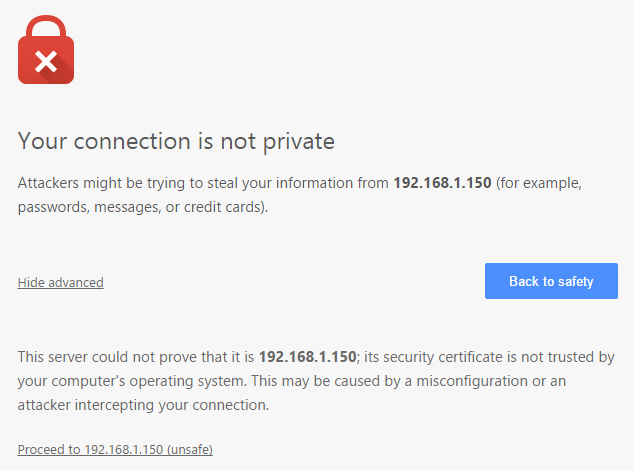Proceed to 192.168.1.150 (unsafe) link
Viewport: 634px width, 470px height.
[x=115, y=449]
